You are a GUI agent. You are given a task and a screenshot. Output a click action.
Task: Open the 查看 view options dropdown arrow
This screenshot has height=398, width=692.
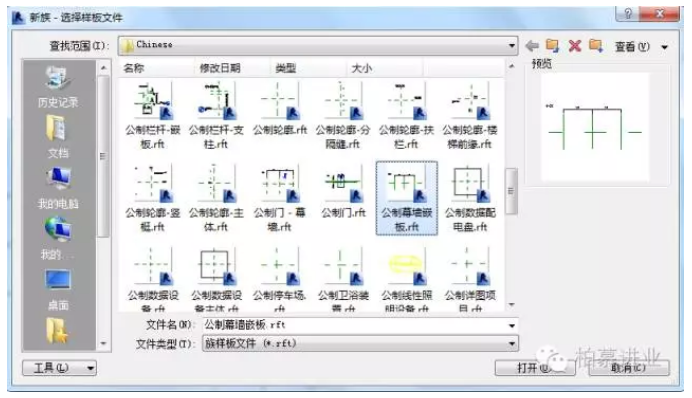664,47
